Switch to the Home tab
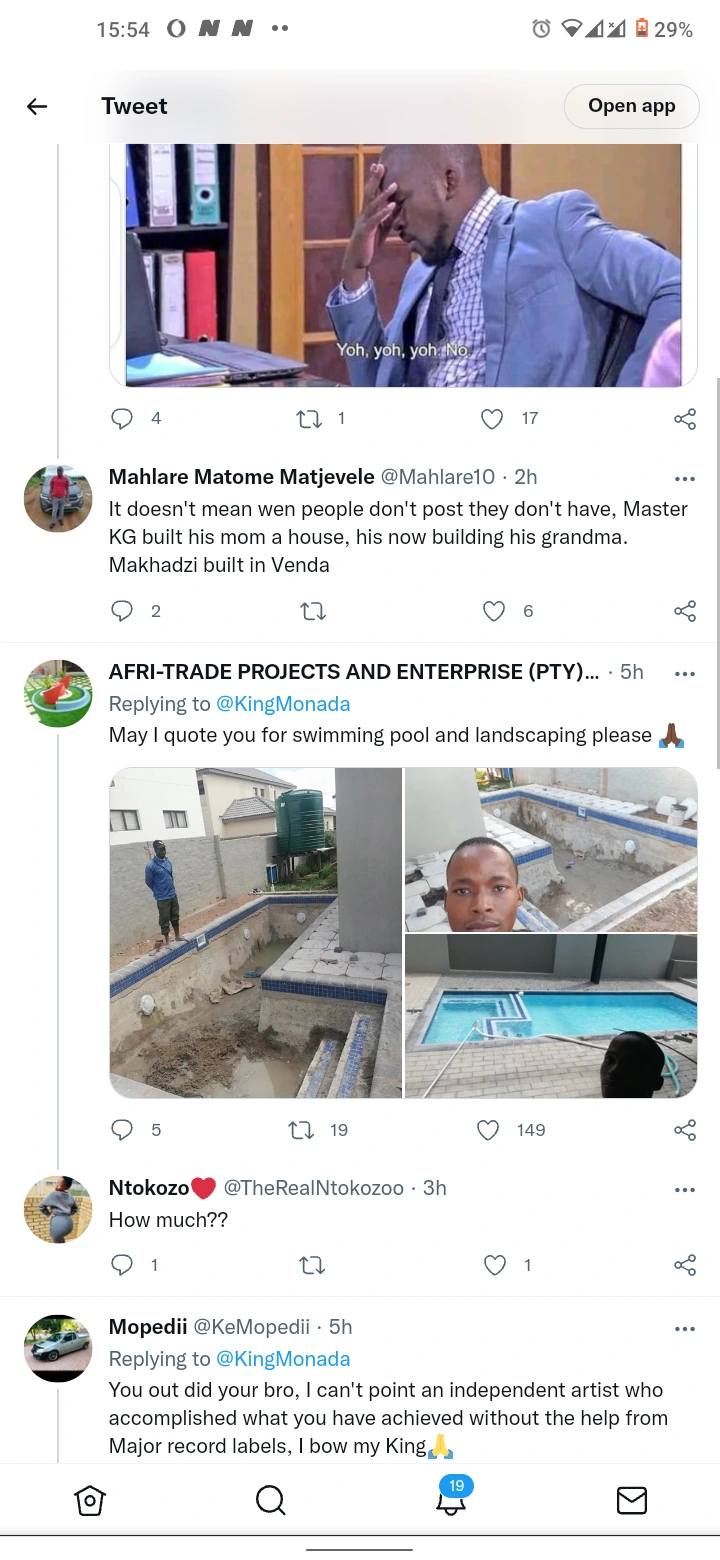This screenshot has width=720, height=1560. [x=90, y=1500]
